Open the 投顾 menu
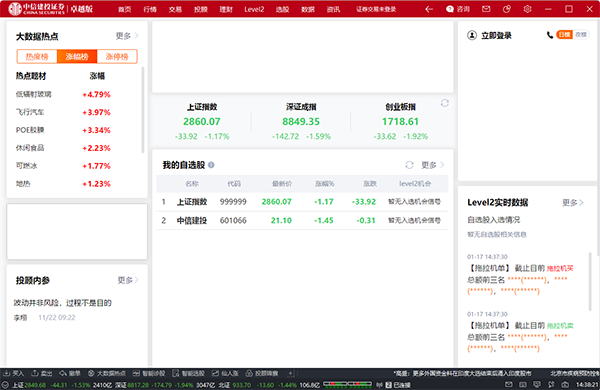600x390 pixels. pyautogui.click(x=201, y=9)
